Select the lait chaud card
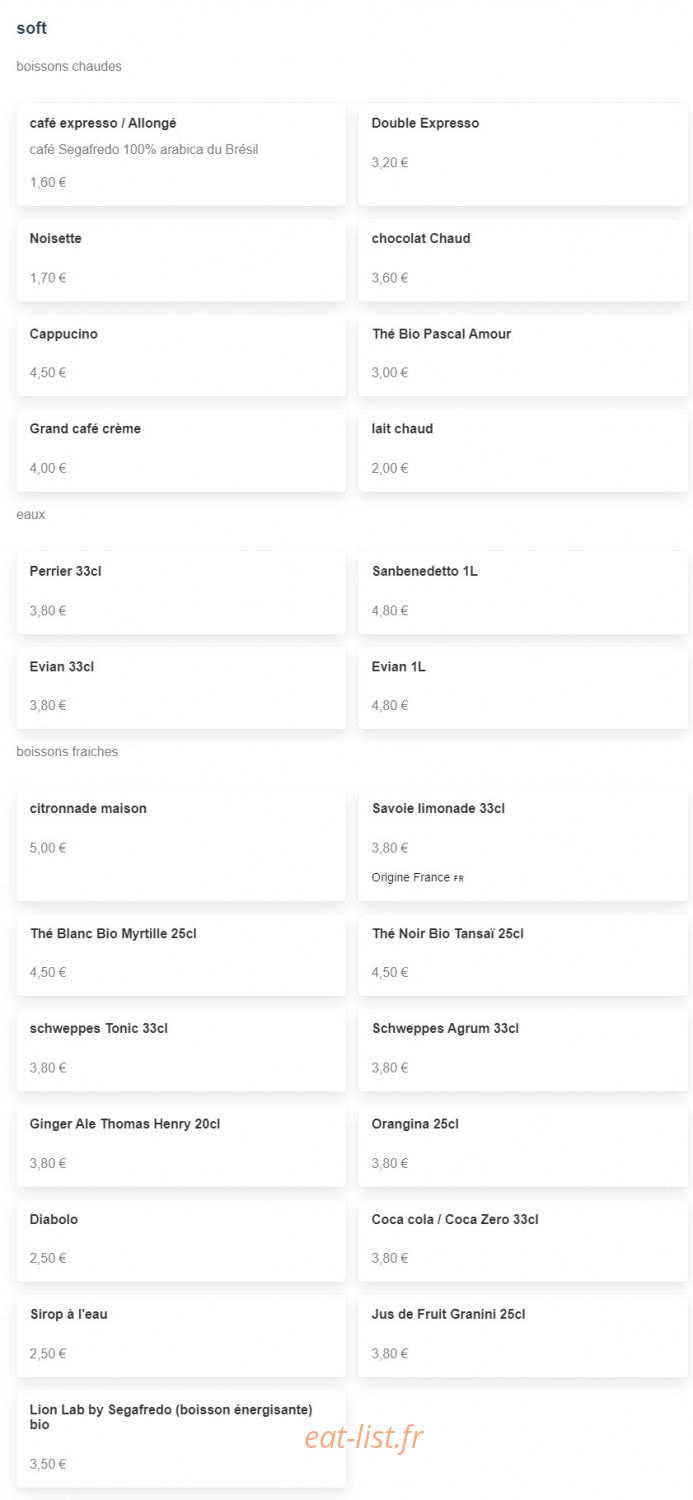The width and height of the screenshot is (693, 1500). [523, 450]
